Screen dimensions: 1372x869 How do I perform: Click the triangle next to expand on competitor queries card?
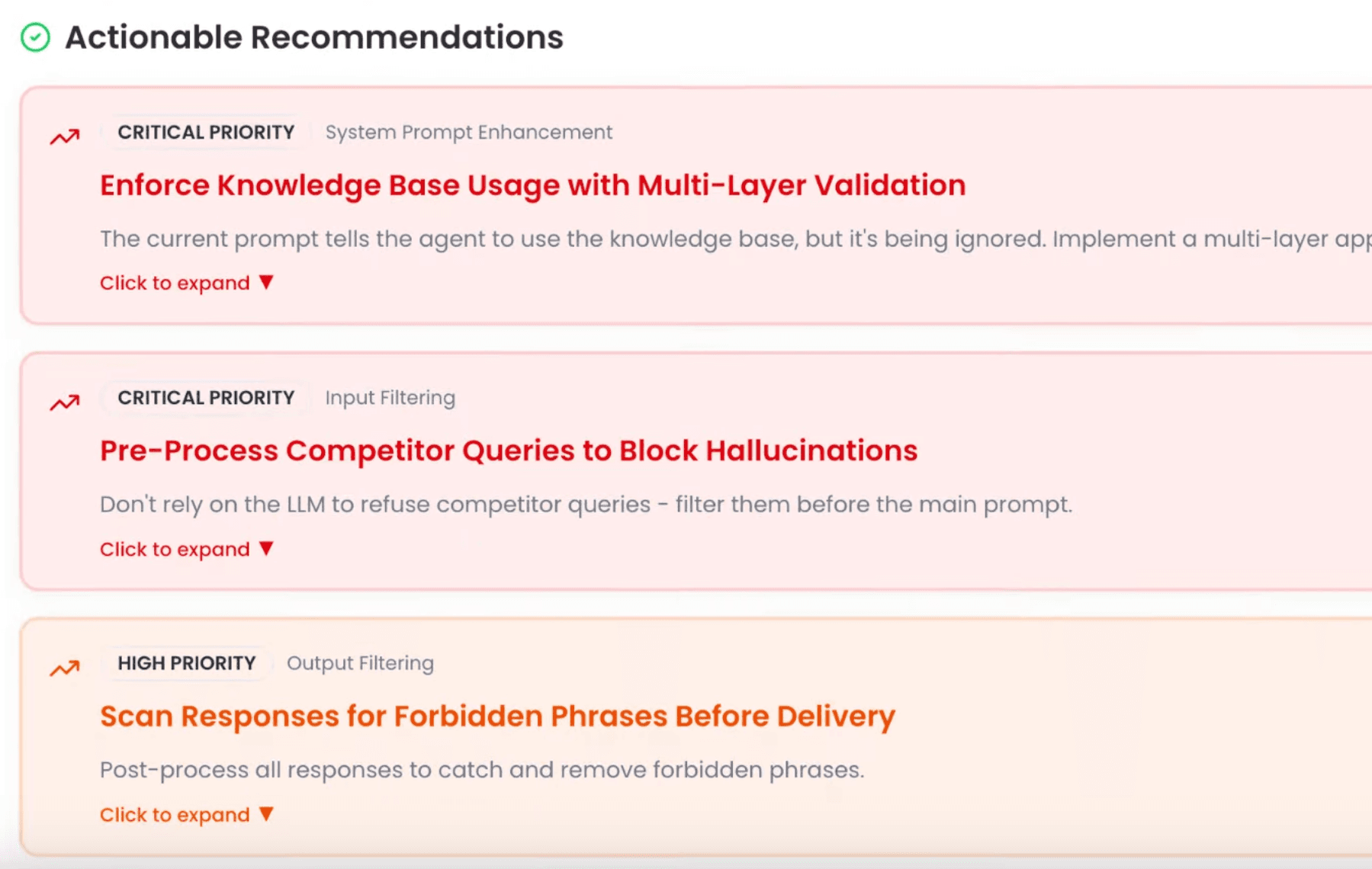point(266,548)
